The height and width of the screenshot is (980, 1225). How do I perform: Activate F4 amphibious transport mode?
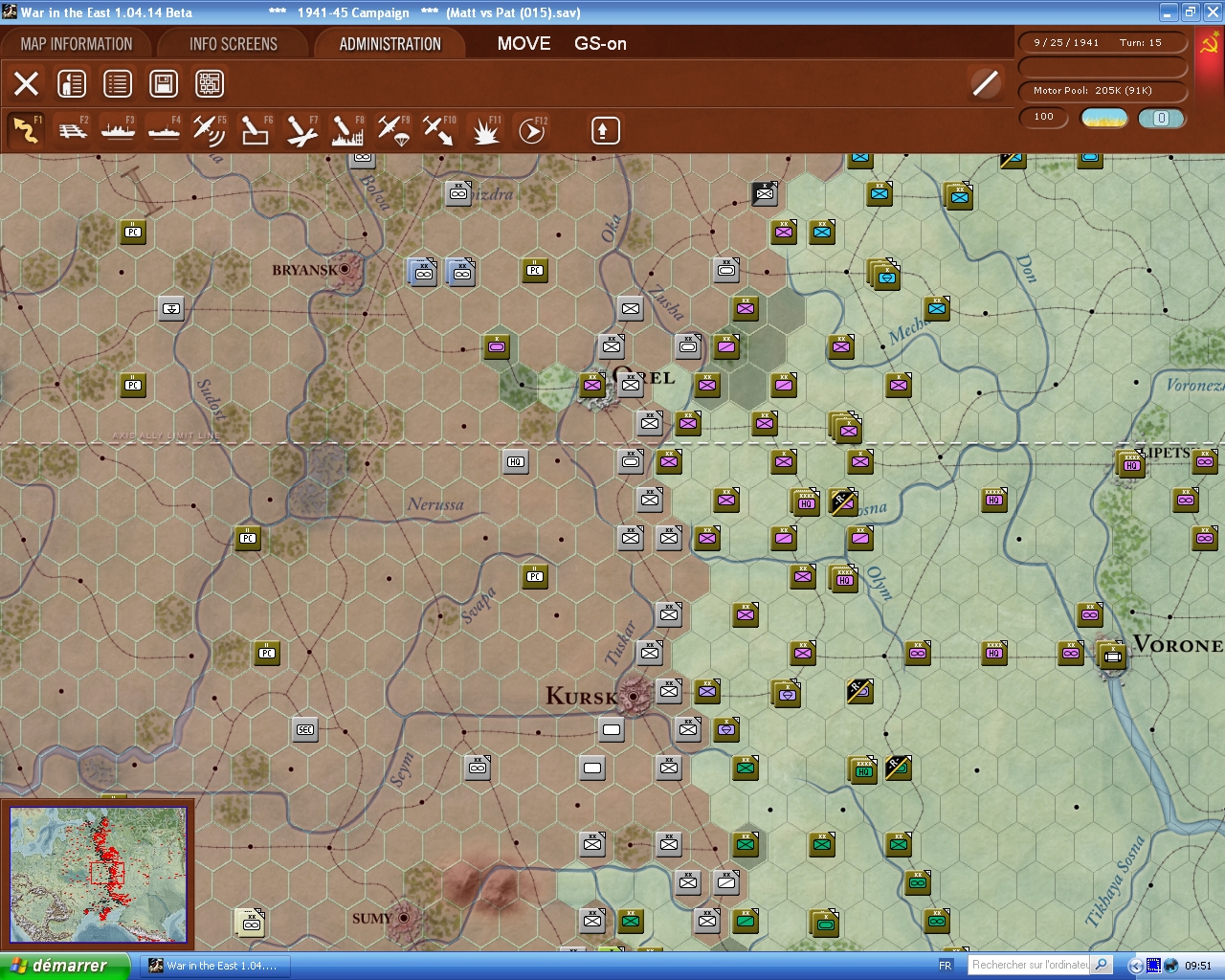point(164,130)
